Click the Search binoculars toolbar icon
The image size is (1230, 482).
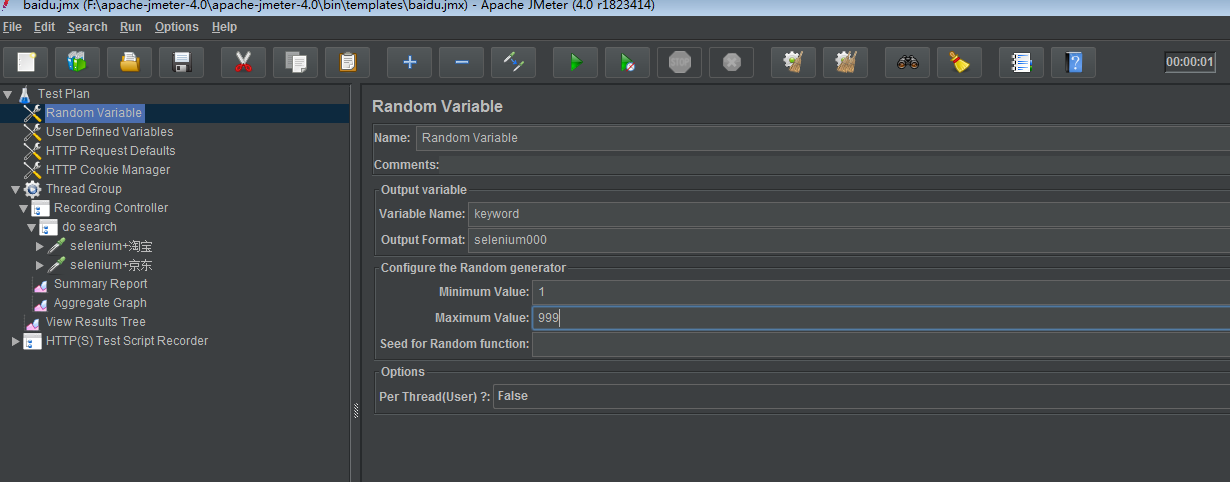click(907, 63)
